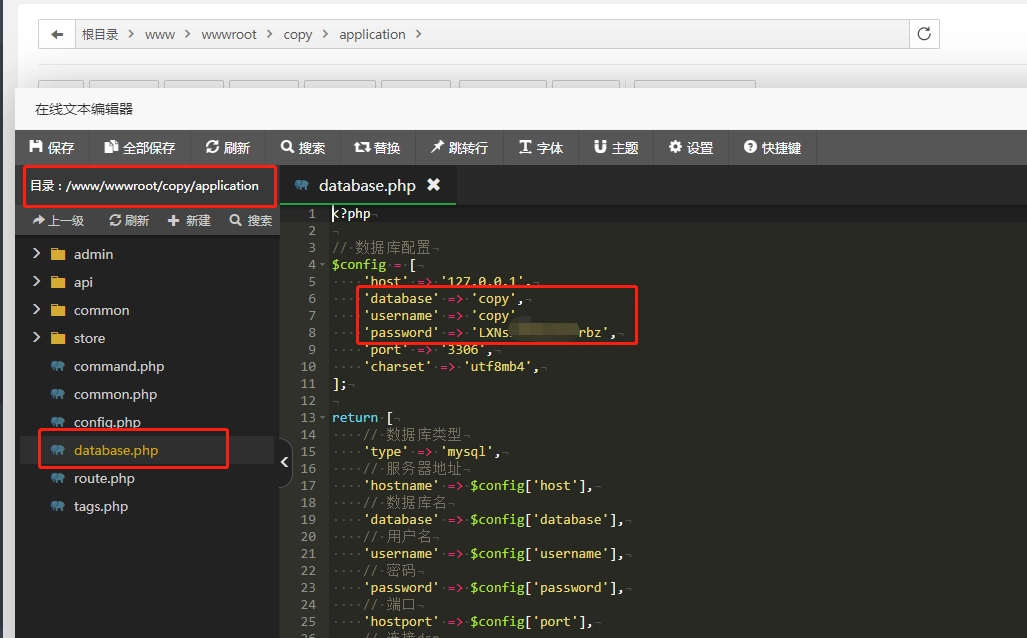1027x638 pixels.
Task: Click the Refresh (刷新) toolbar button
Action: point(228,147)
